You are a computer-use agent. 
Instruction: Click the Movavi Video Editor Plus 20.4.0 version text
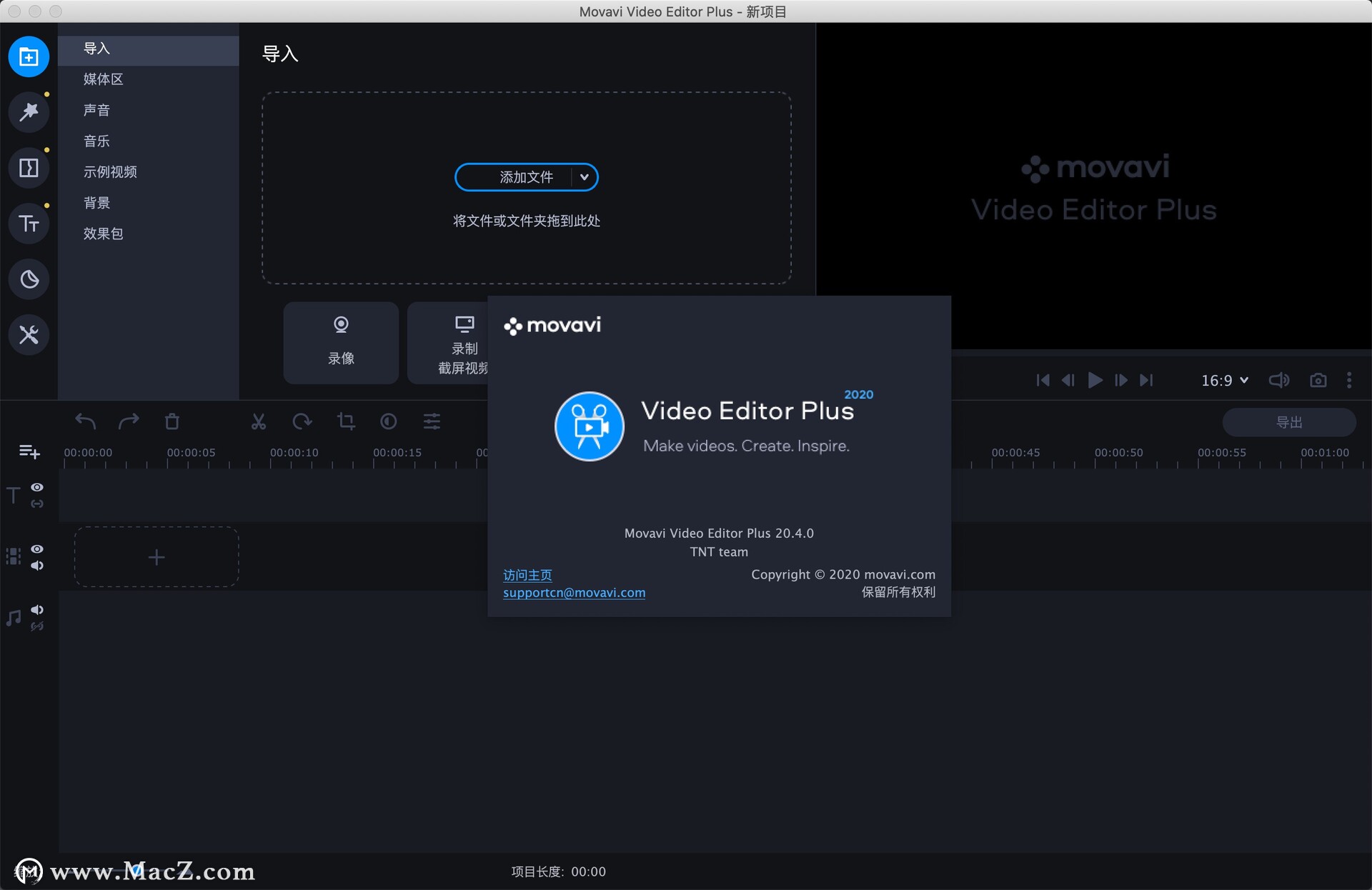click(719, 533)
